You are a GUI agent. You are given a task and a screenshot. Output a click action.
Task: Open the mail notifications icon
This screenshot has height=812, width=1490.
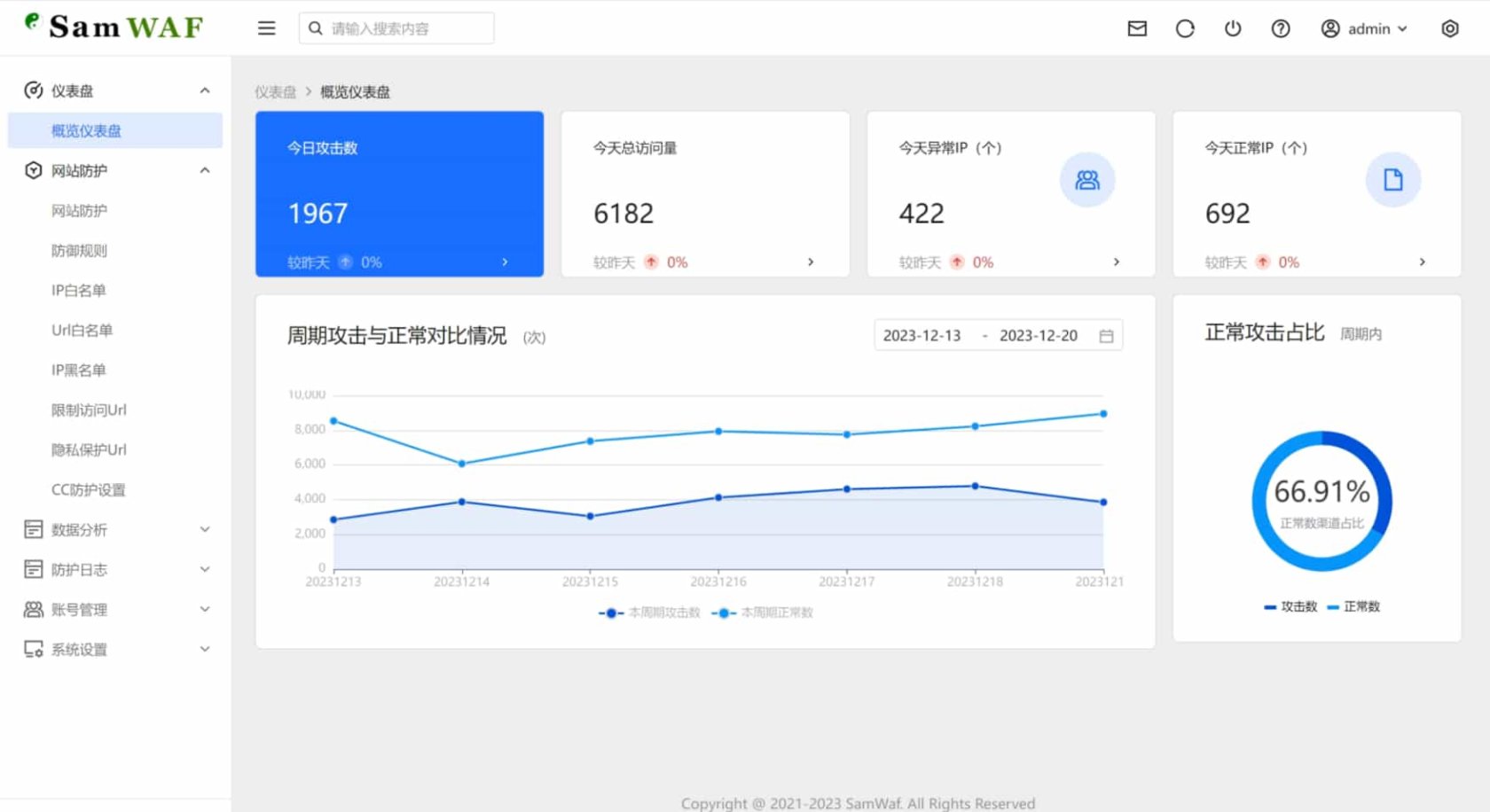coord(1137,28)
